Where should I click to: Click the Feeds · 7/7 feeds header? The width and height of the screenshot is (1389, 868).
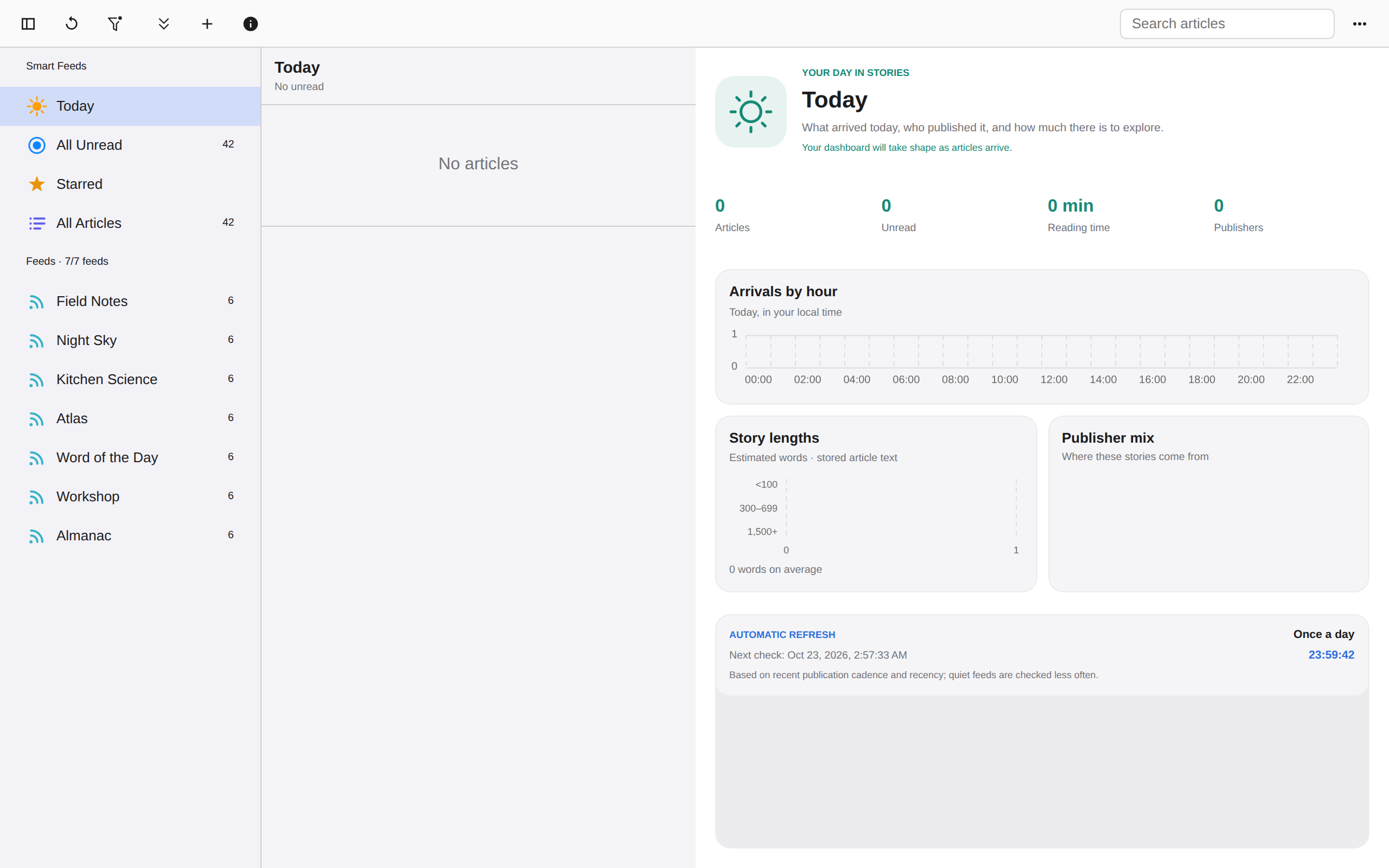coord(67,261)
